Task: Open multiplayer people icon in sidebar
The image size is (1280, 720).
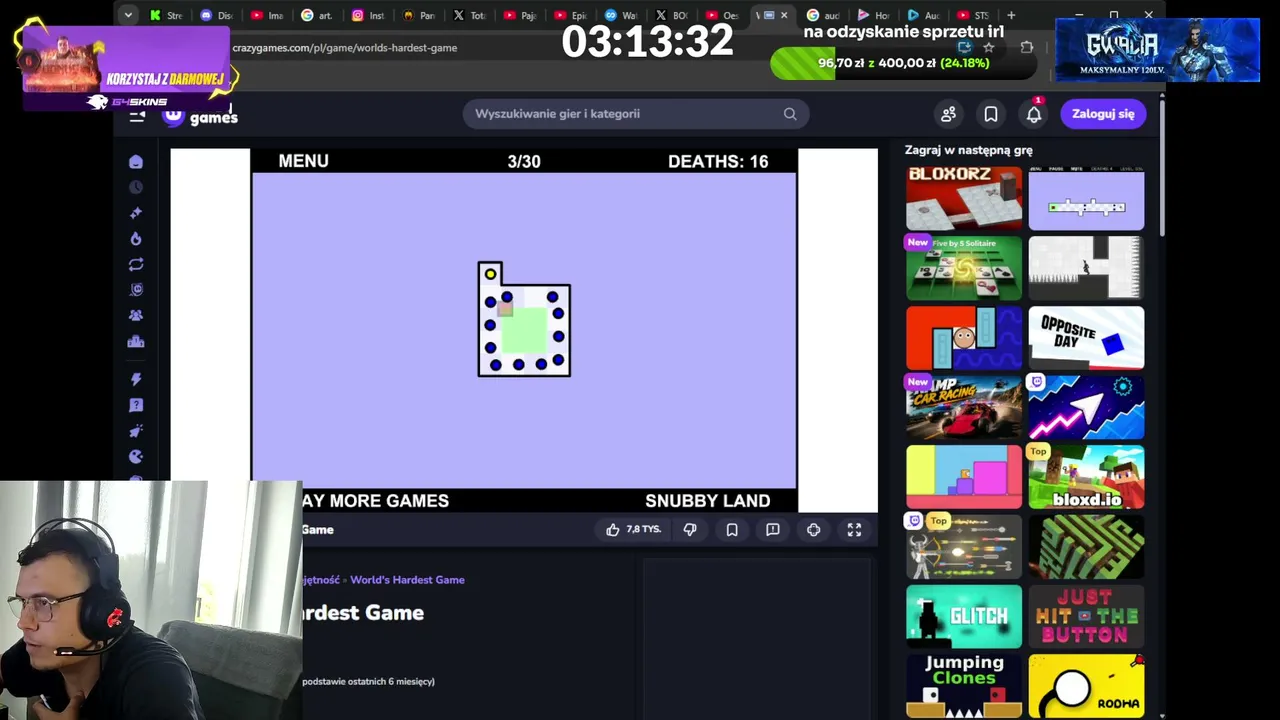Action: 136,315
